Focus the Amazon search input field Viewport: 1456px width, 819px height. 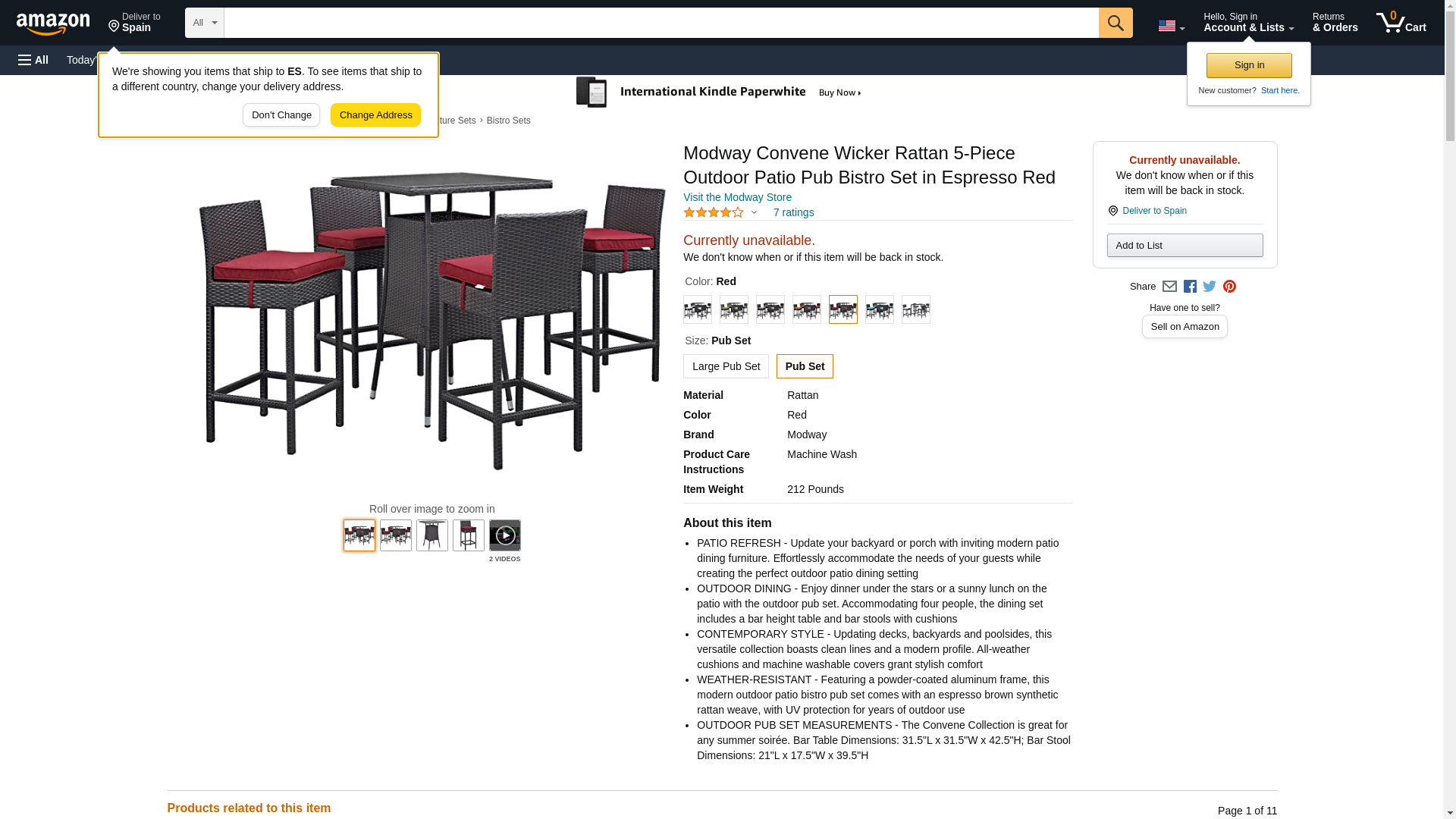(661, 23)
